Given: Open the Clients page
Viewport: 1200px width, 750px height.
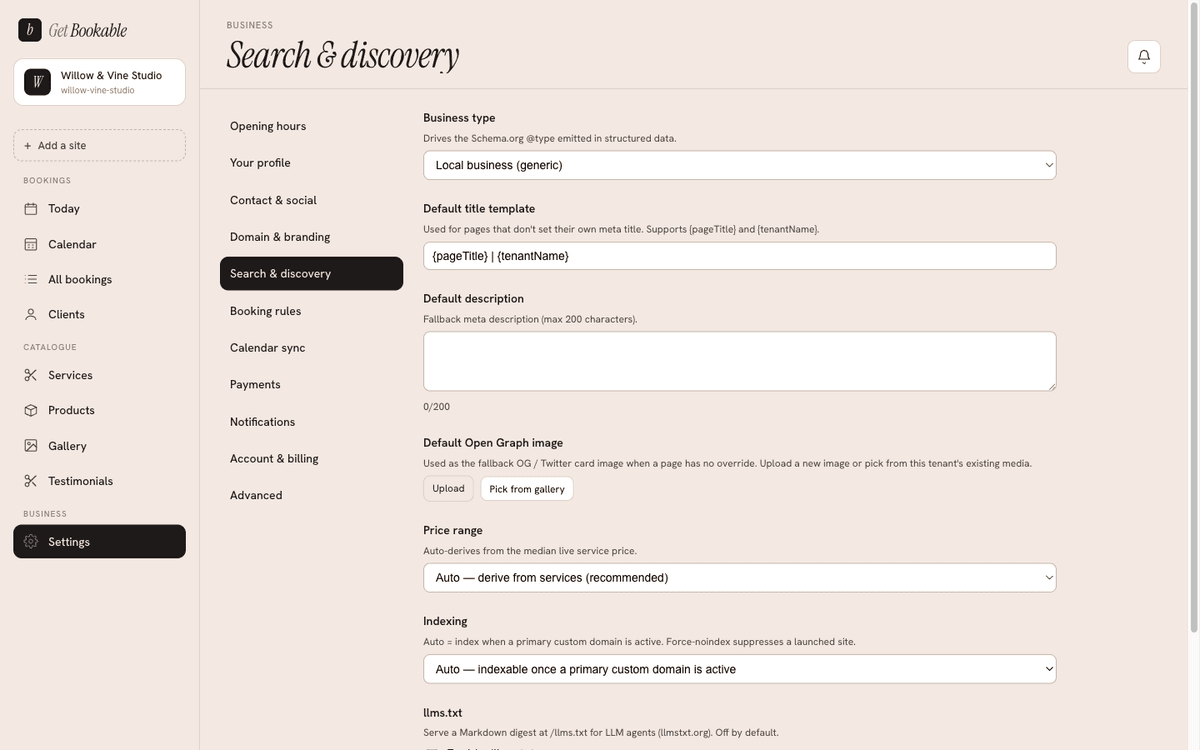Looking at the screenshot, I should [99, 314].
